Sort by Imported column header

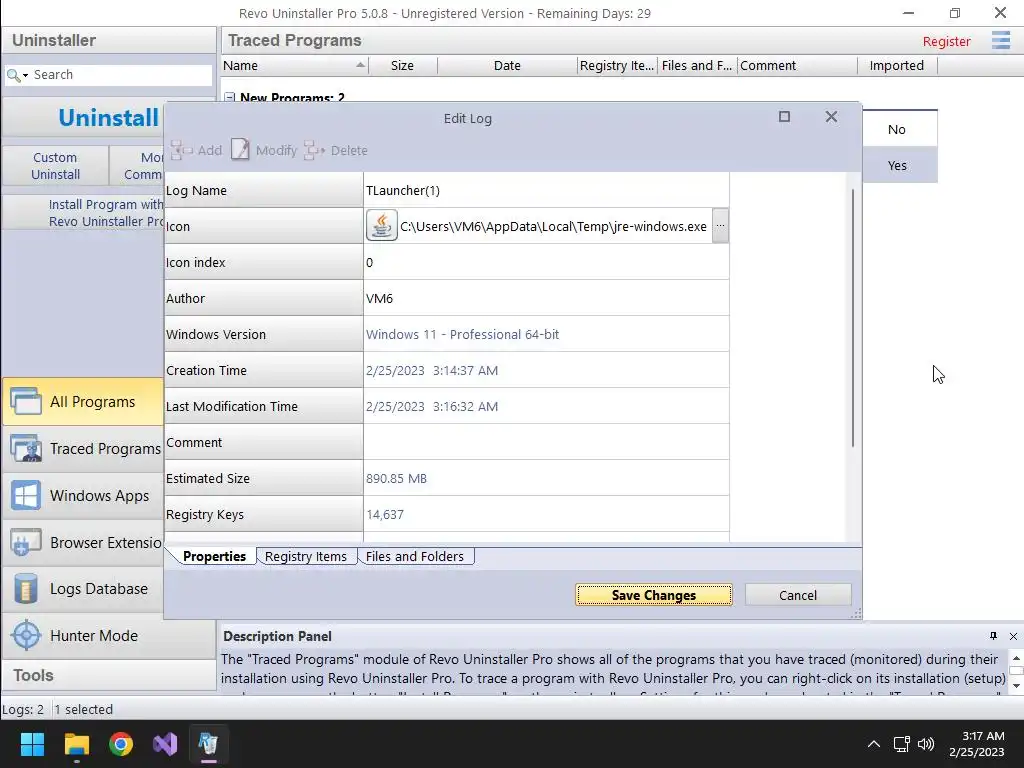(x=897, y=65)
